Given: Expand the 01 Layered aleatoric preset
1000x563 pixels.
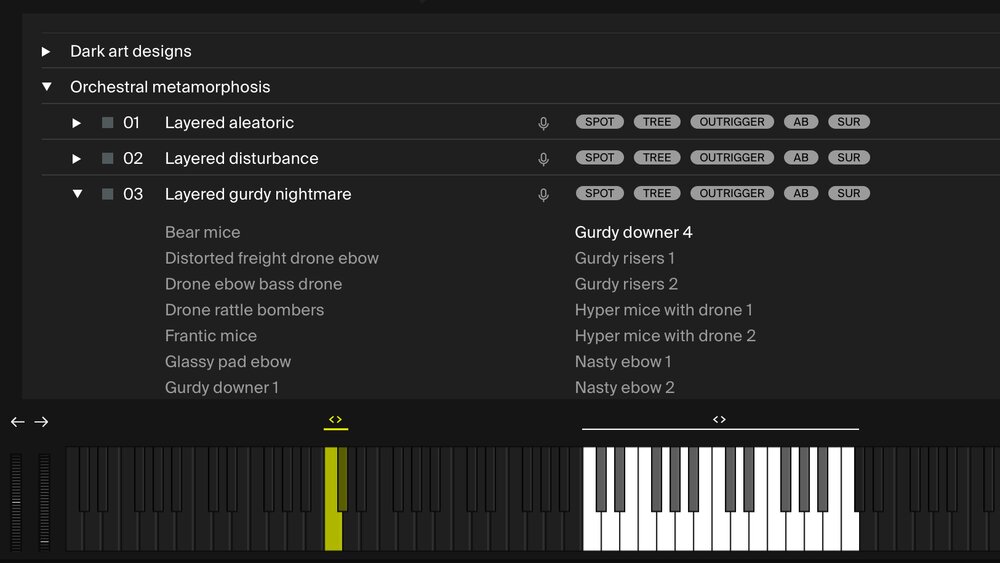Looking at the screenshot, I should tap(77, 123).
